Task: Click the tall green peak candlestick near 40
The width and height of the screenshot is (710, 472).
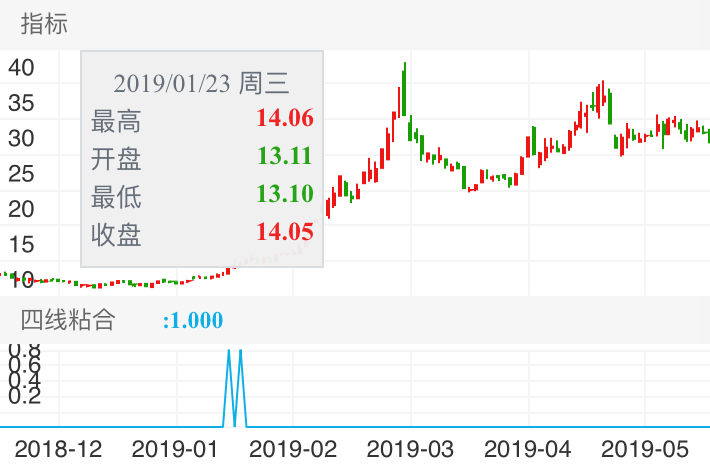Action: click(404, 89)
